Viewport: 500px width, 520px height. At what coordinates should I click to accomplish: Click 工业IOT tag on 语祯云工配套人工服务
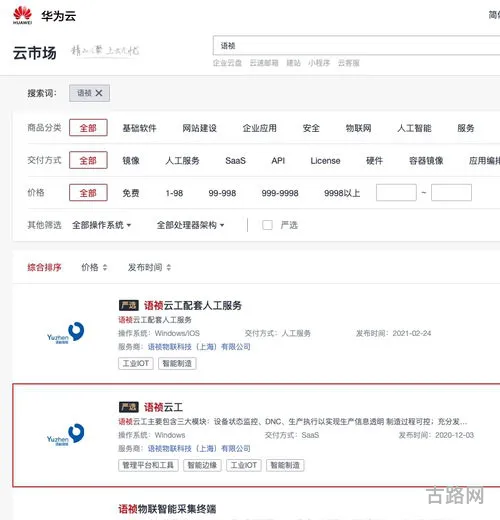point(136,363)
